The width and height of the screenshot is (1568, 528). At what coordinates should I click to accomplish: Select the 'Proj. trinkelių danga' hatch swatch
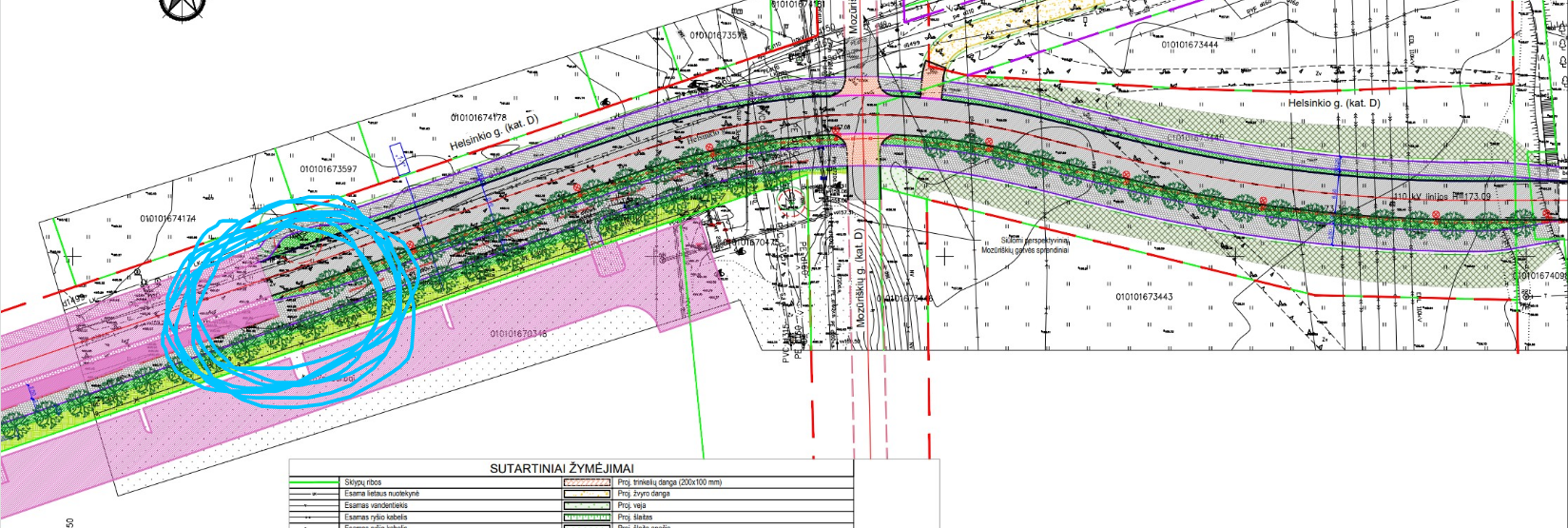click(587, 482)
